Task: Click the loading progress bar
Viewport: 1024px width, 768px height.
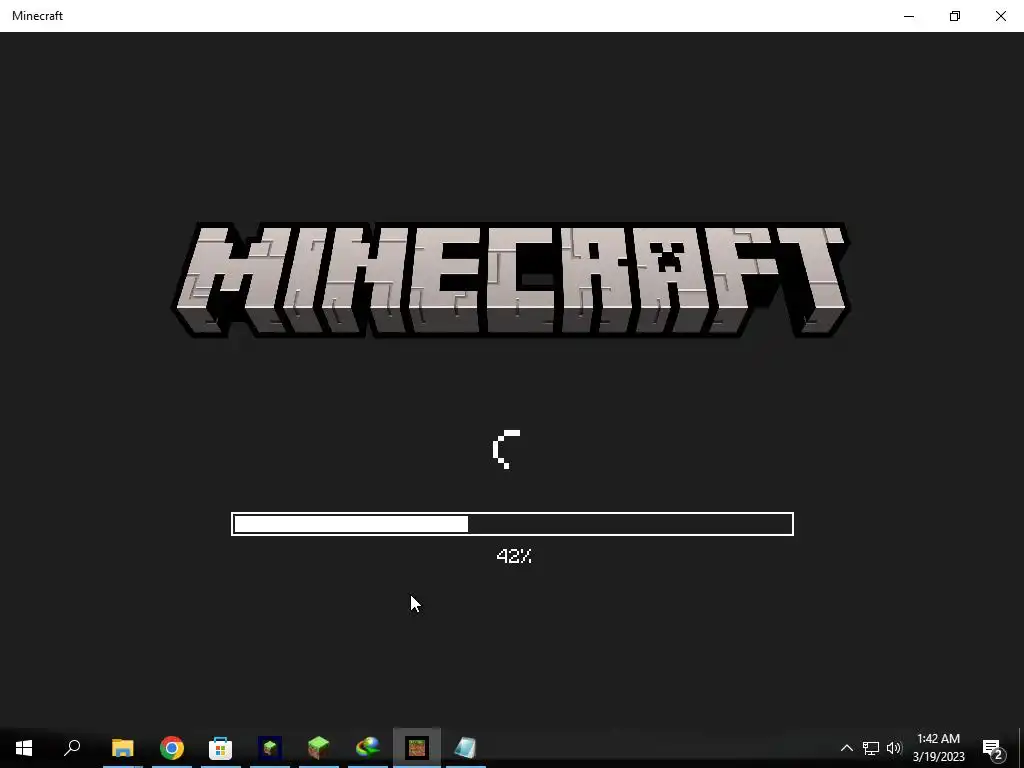Action: point(513,524)
